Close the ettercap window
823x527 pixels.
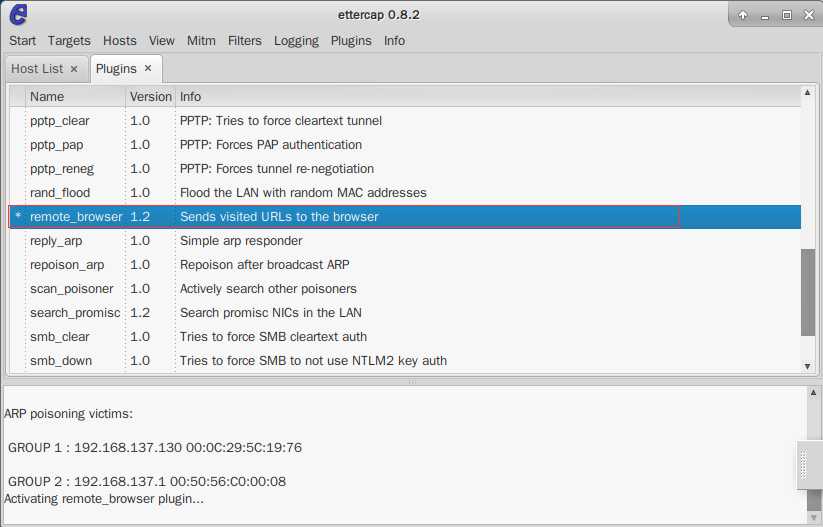(809, 15)
